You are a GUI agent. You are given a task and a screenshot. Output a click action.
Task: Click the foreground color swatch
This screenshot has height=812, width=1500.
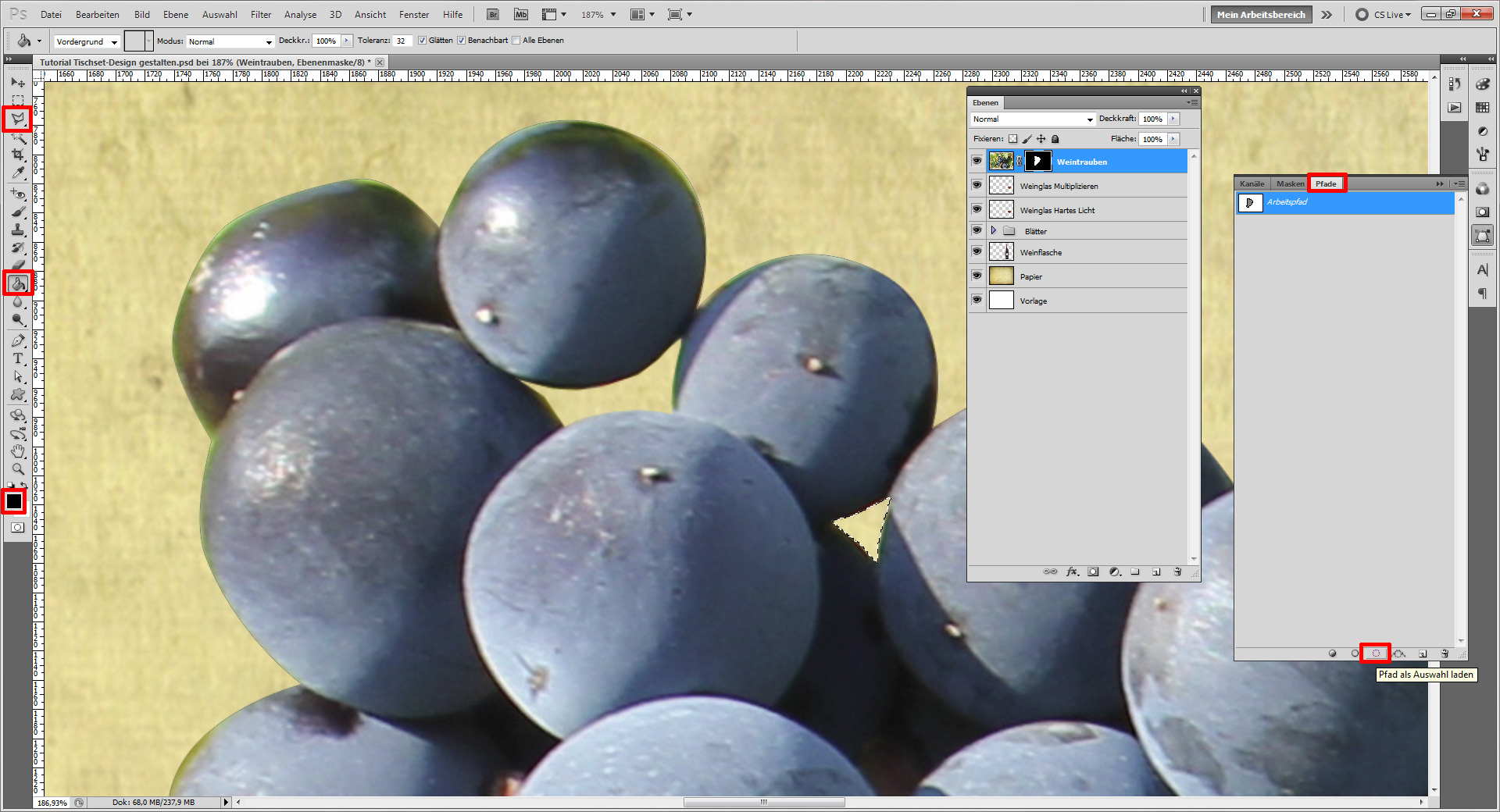pyautogui.click(x=13, y=500)
